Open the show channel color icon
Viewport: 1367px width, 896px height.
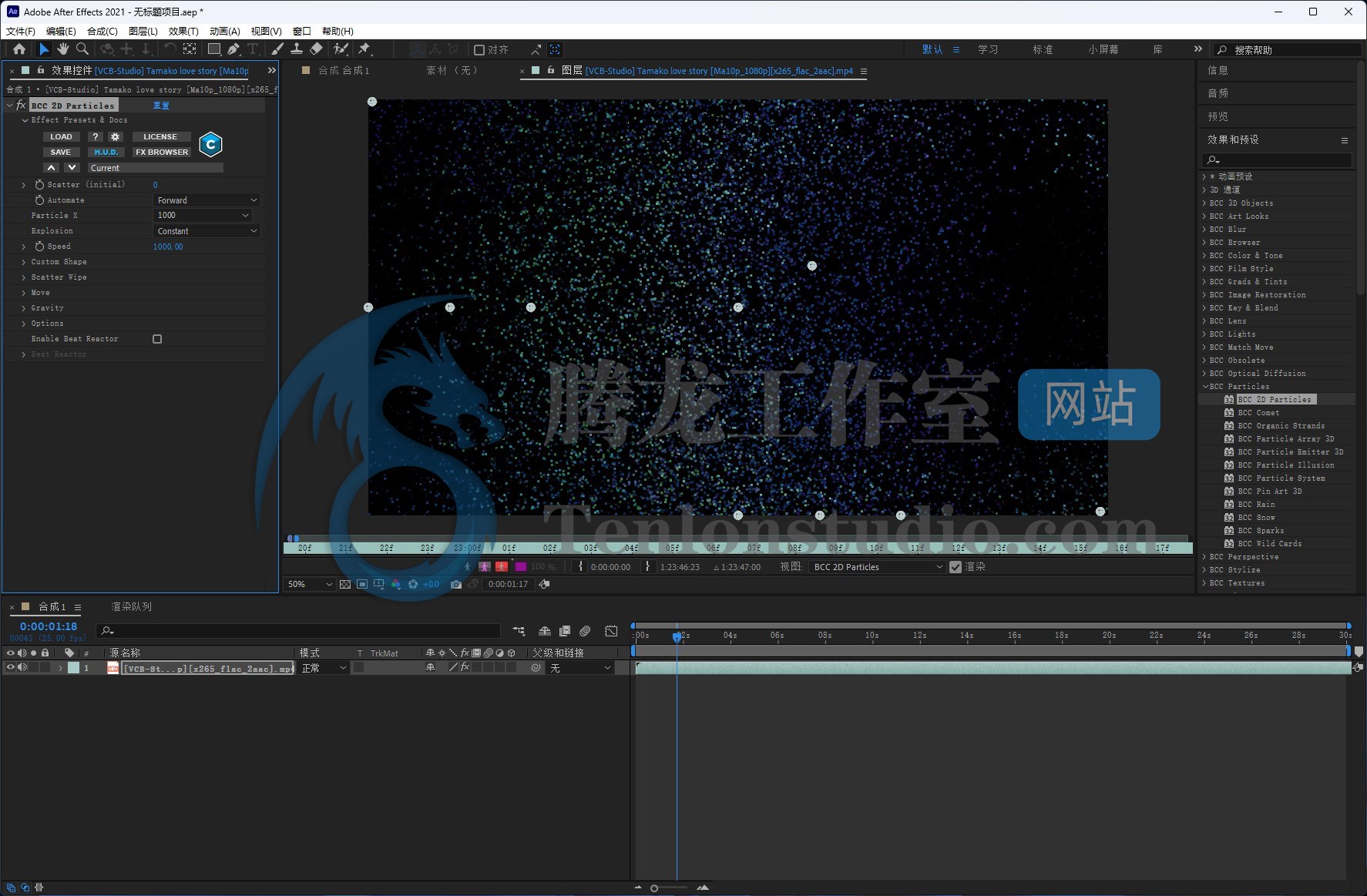click(x=396, y=585)
